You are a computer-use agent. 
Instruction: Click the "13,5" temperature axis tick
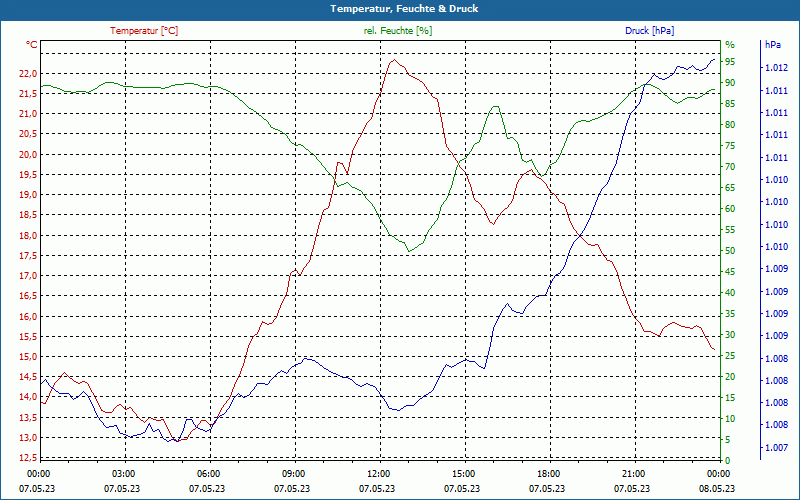[28, 418]
